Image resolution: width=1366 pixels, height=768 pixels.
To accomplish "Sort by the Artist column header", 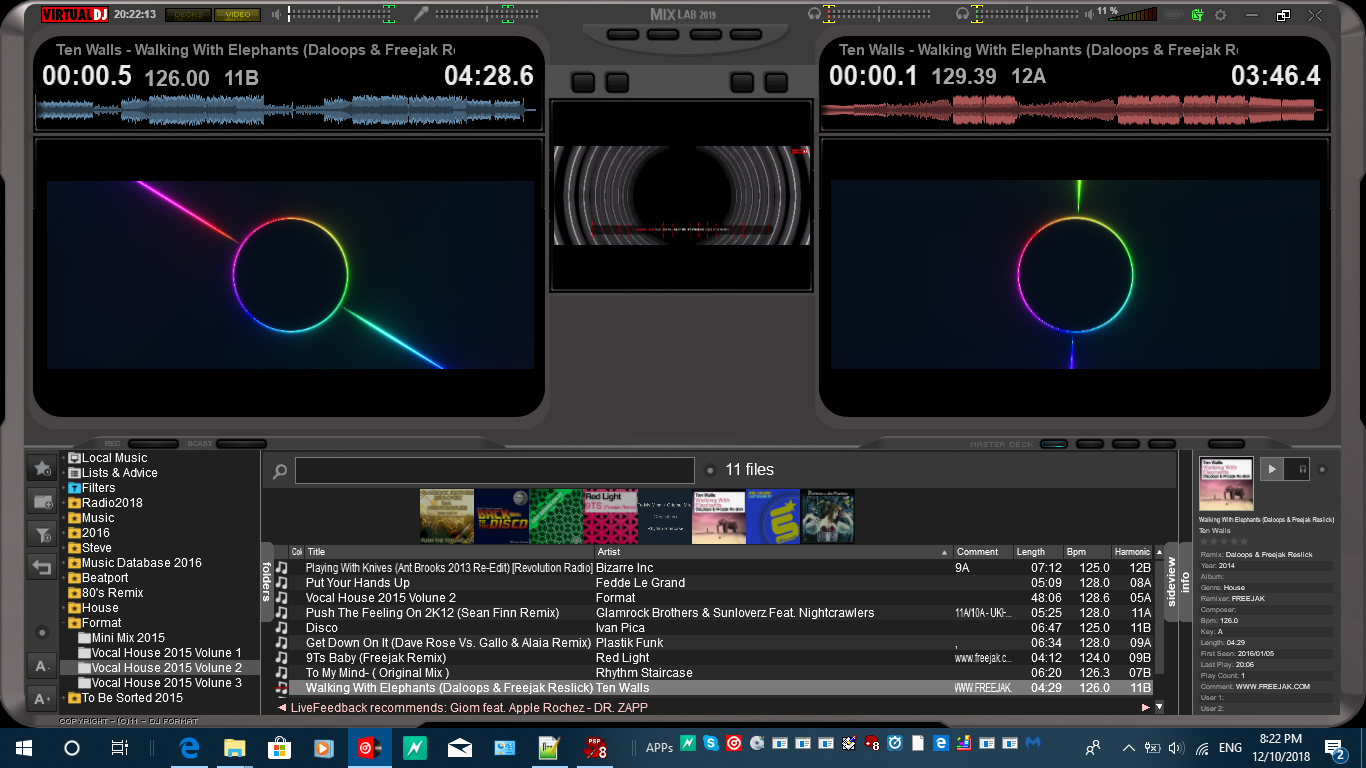I will tap(772, 552).
